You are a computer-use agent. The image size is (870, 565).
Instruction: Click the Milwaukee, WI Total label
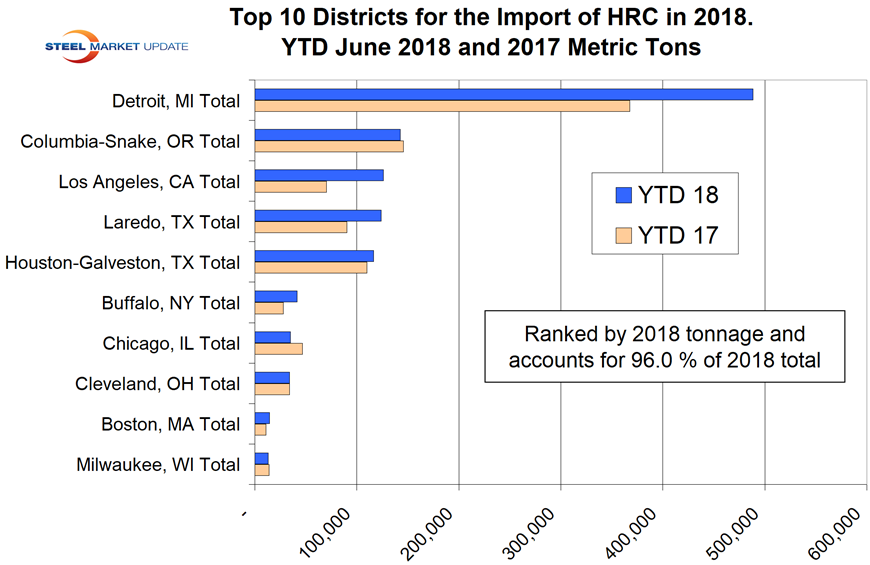[x=158, y=464]
